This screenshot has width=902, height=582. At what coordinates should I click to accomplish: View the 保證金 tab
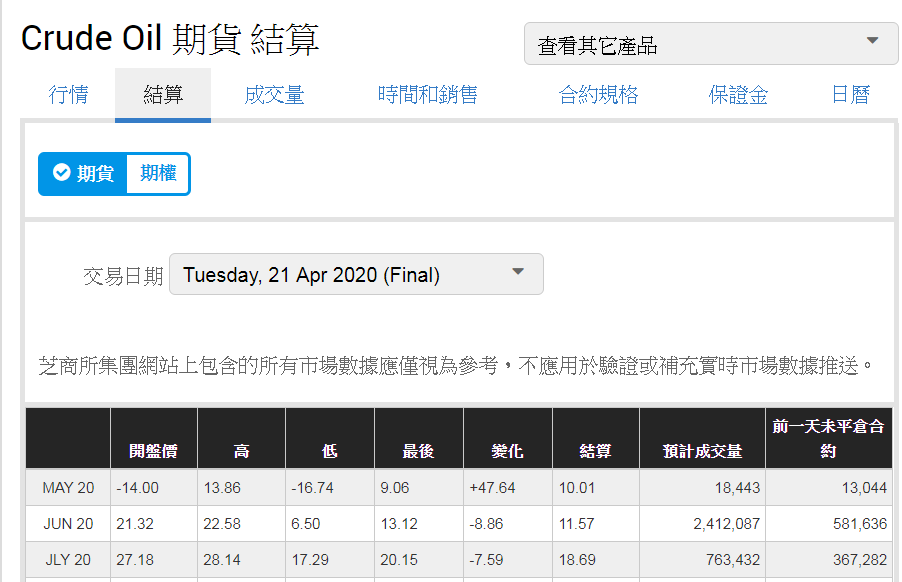(738, 95)
